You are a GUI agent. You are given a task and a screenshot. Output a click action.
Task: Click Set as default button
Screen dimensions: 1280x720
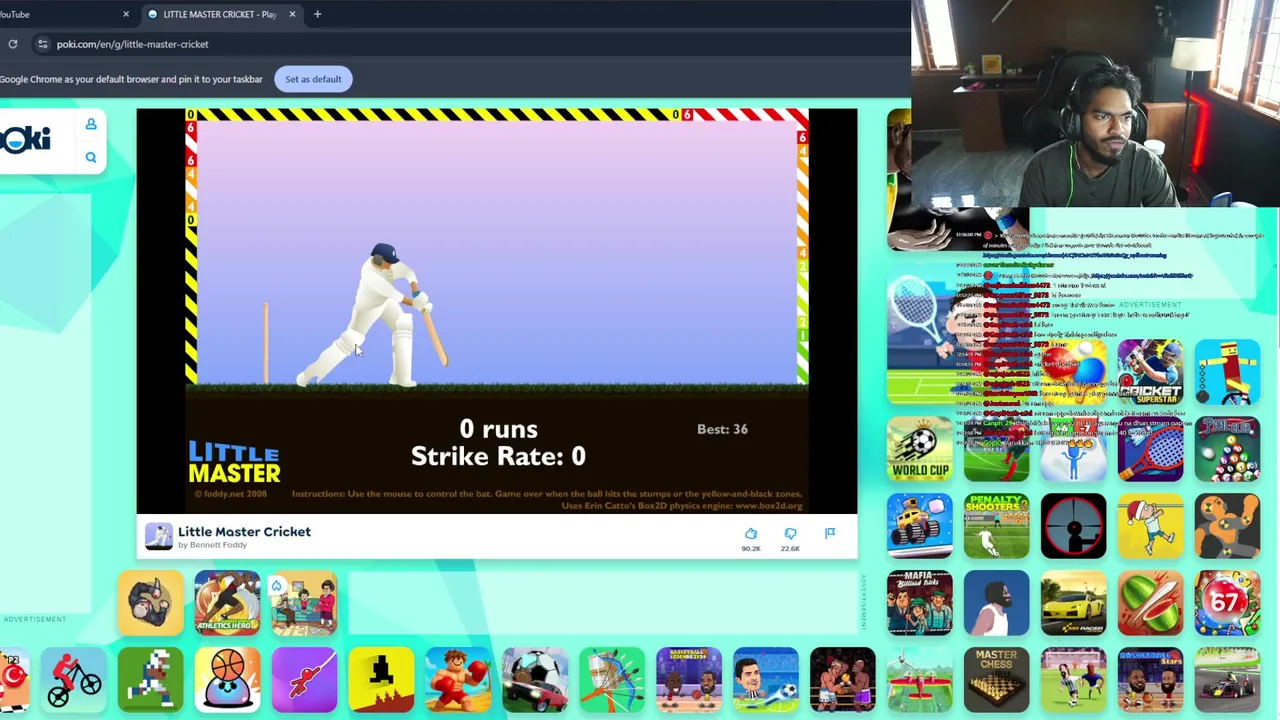(313, 79)
